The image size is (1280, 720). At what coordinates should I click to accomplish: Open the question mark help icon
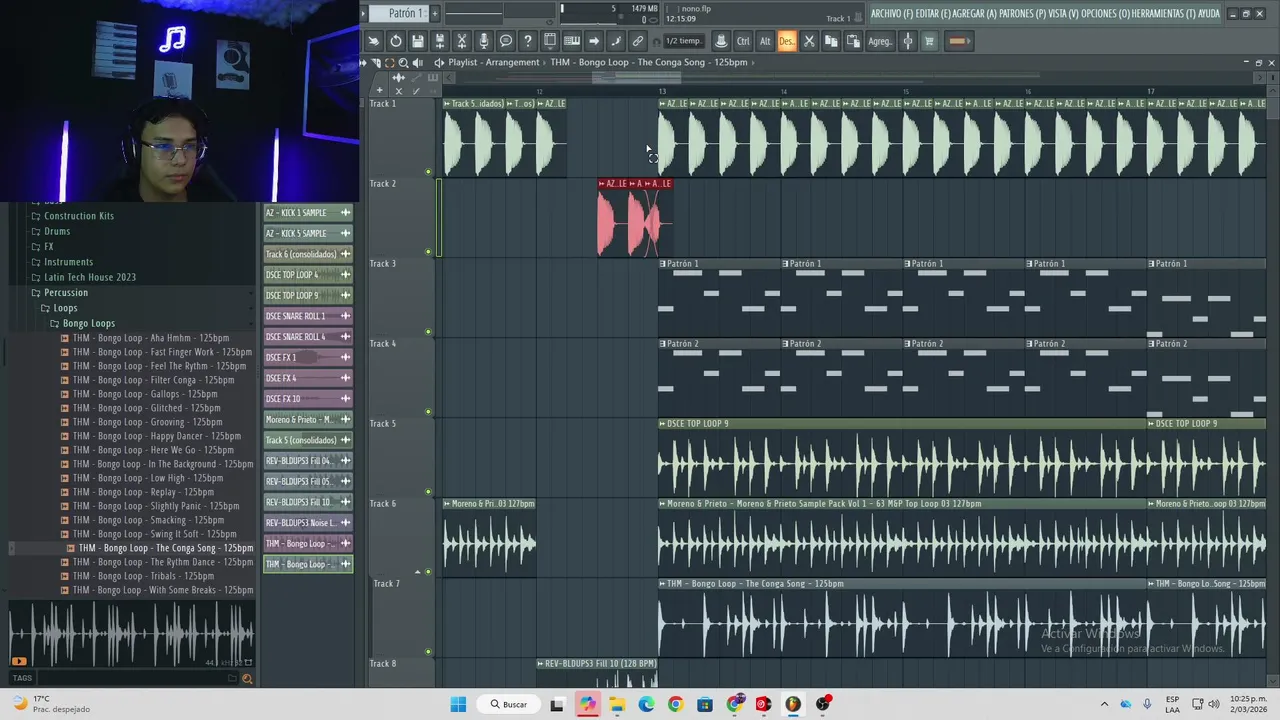pyautogui.click(x=528, y=41)
